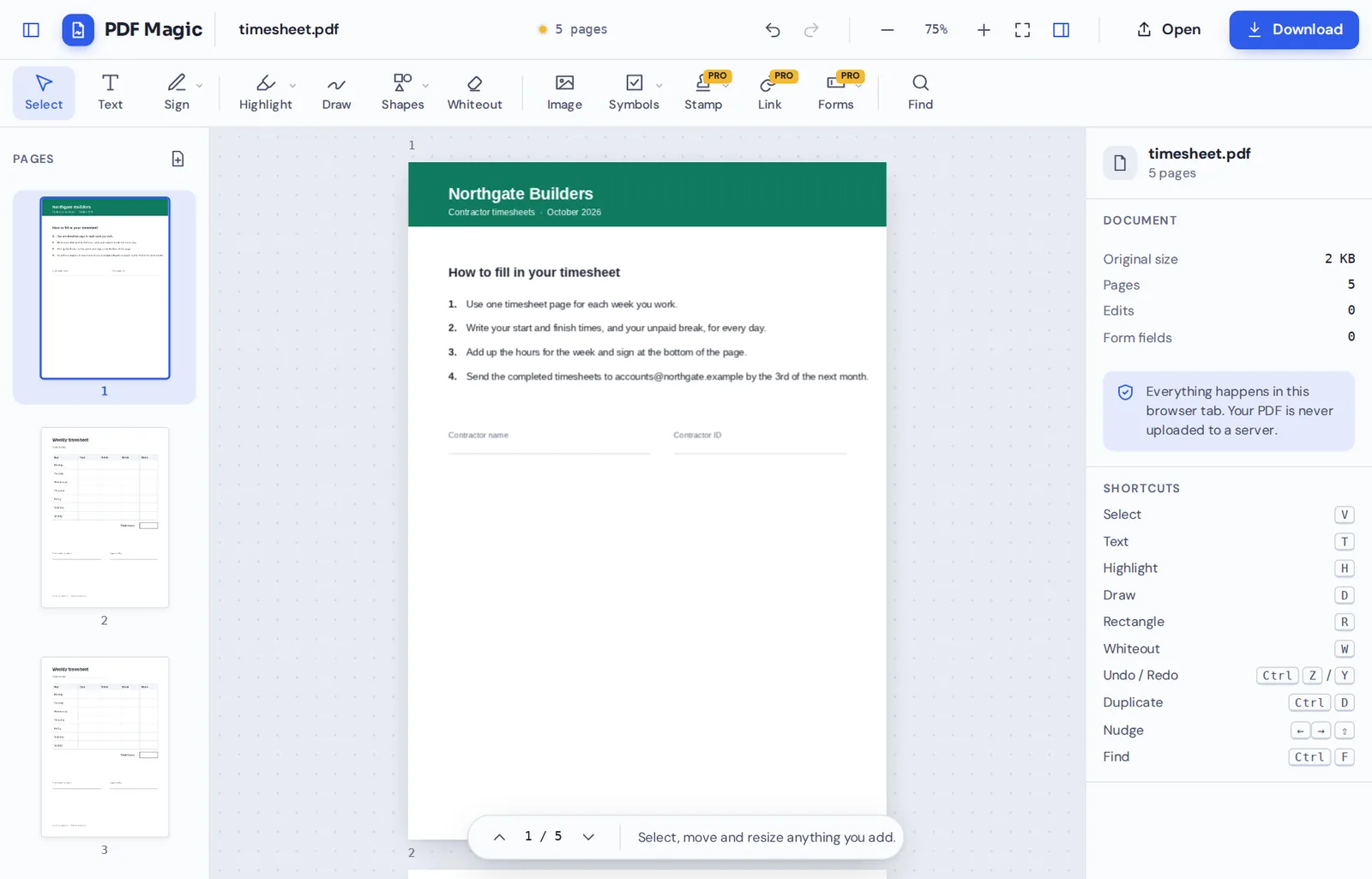Screen dimensions: 1372x879
Task: Select the Link tool
Action: tap(769, 93)
